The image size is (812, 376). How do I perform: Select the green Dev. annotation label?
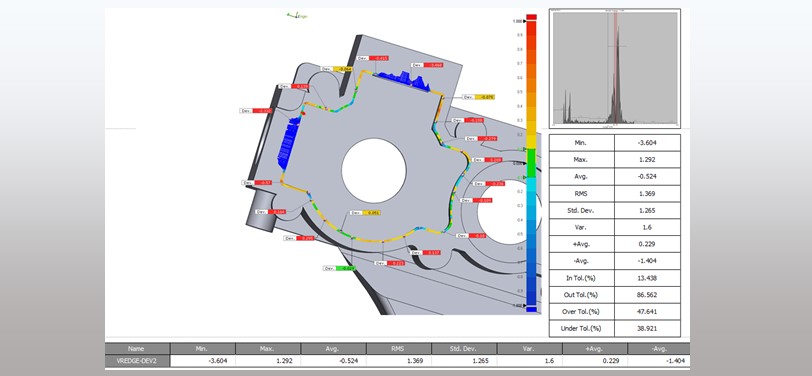coord(339,268)
